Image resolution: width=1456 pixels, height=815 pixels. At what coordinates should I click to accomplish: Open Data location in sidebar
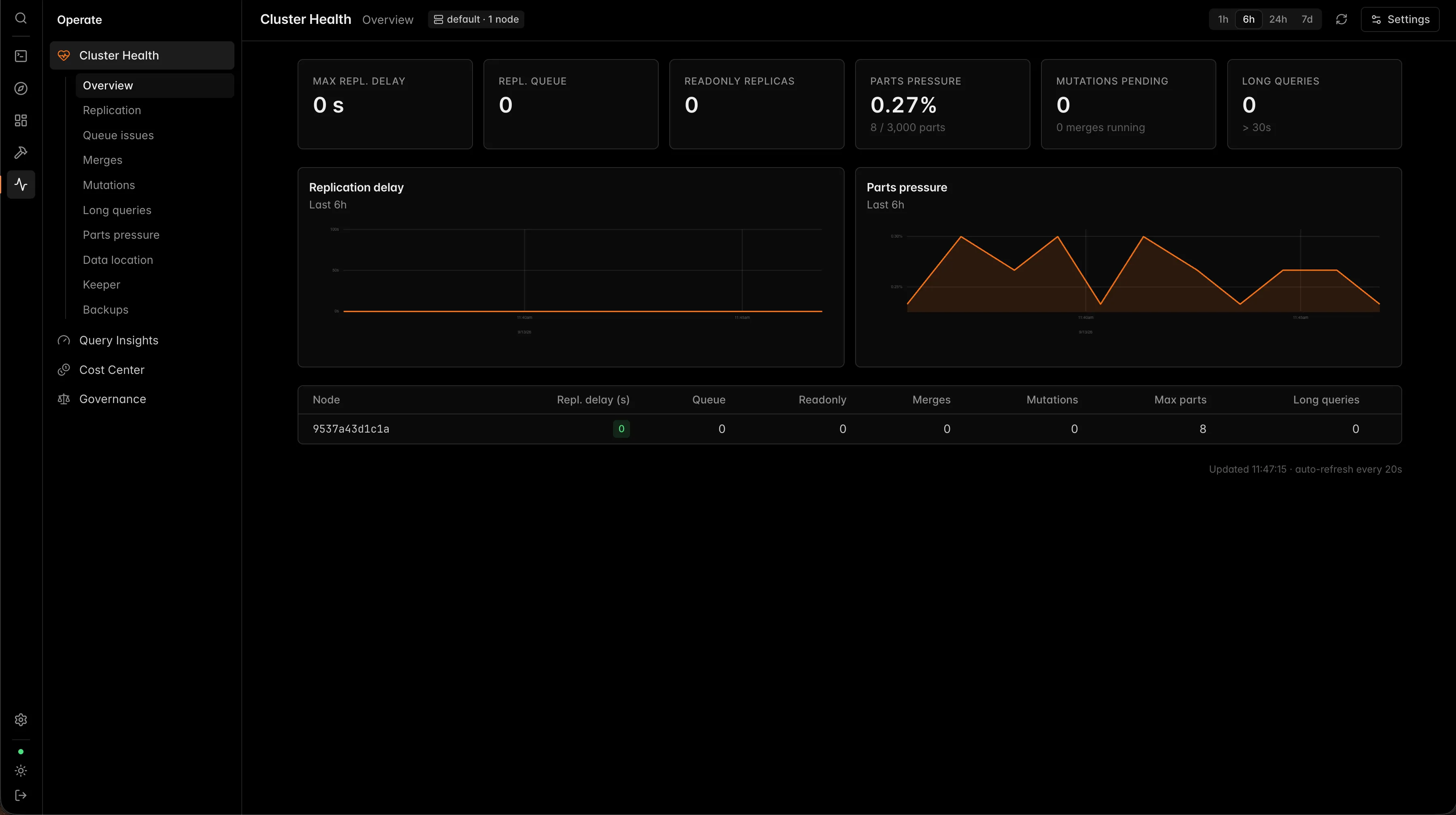point(155,260)
